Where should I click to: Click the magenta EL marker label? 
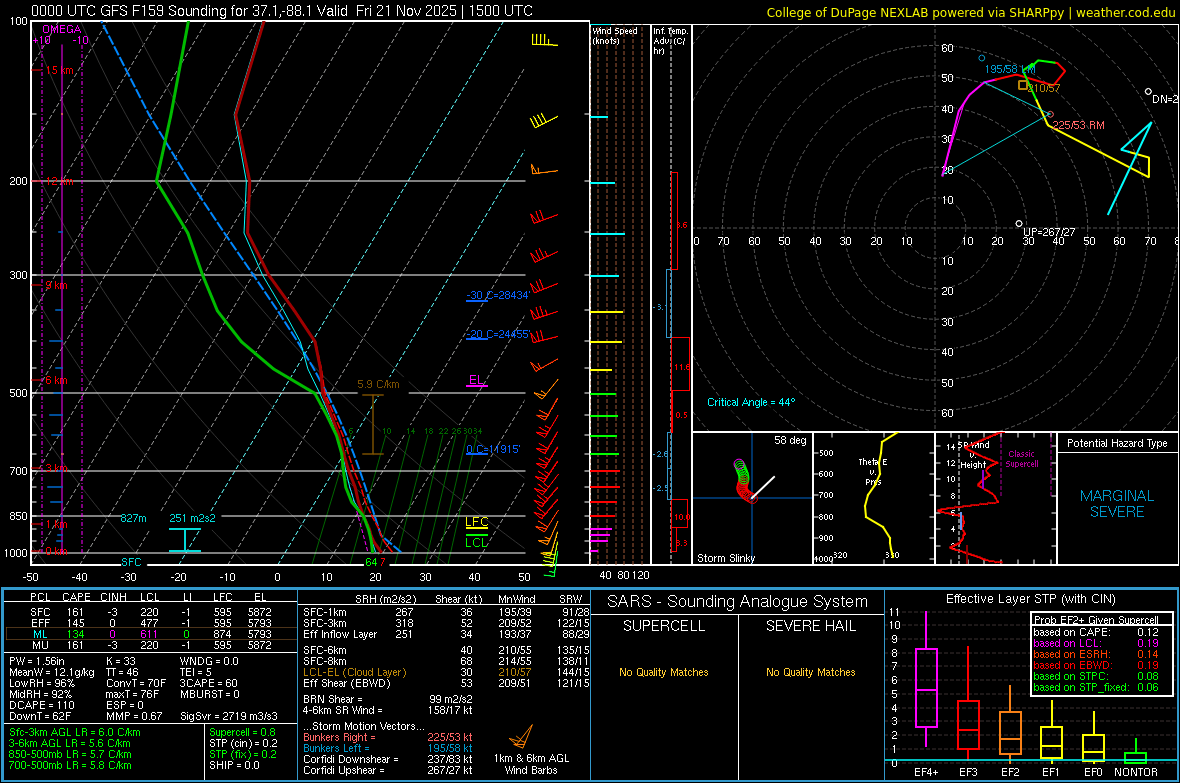(476, 379)
